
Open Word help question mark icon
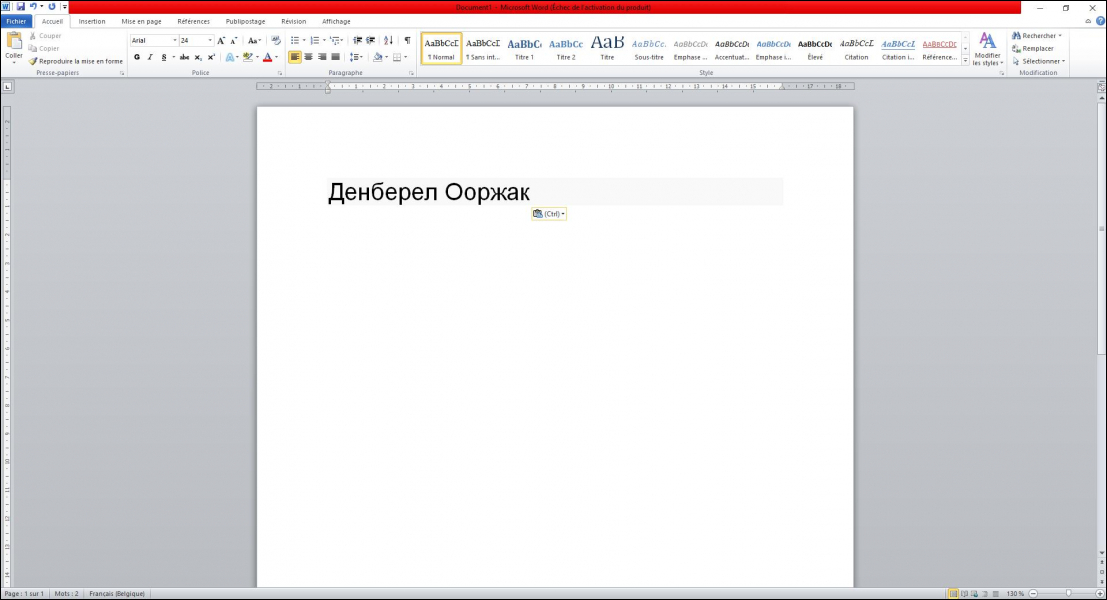[x=1100, y=21]
